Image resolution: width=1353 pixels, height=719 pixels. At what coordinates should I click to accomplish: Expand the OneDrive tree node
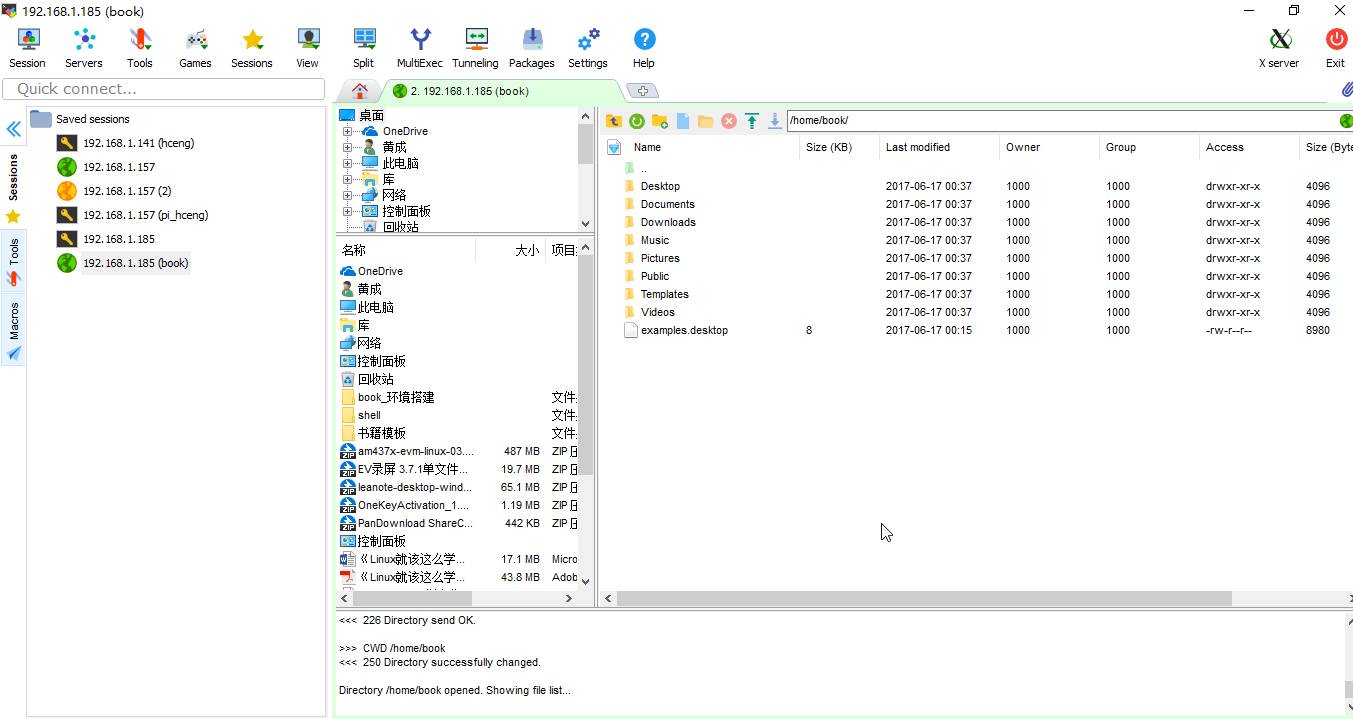point(347,131)
